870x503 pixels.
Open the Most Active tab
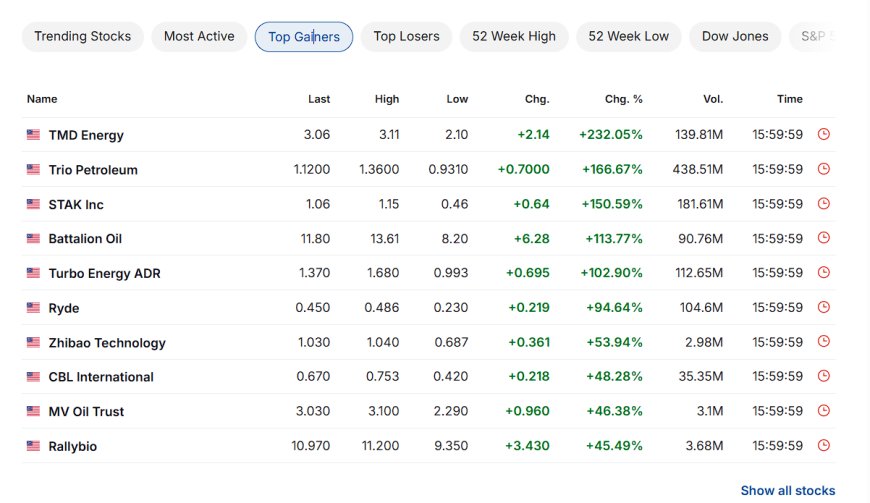click(x=199, y=37)
